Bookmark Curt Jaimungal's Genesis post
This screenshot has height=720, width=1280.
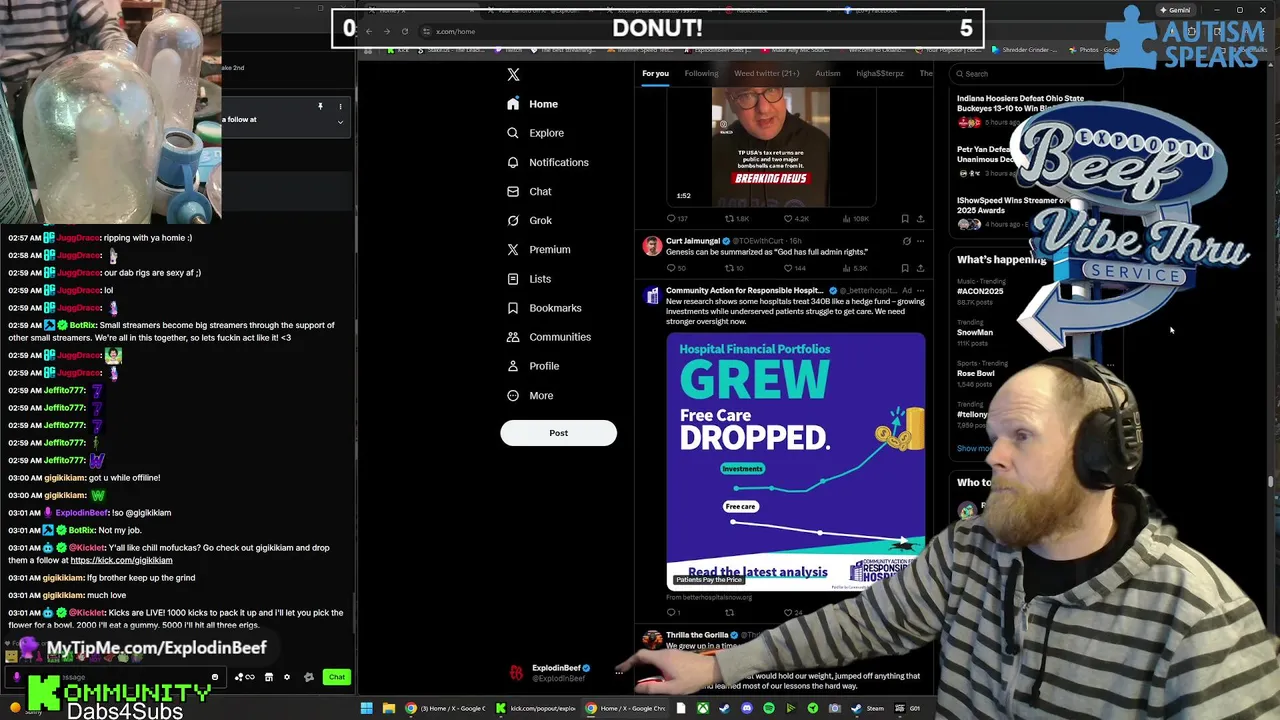point(905,268)
